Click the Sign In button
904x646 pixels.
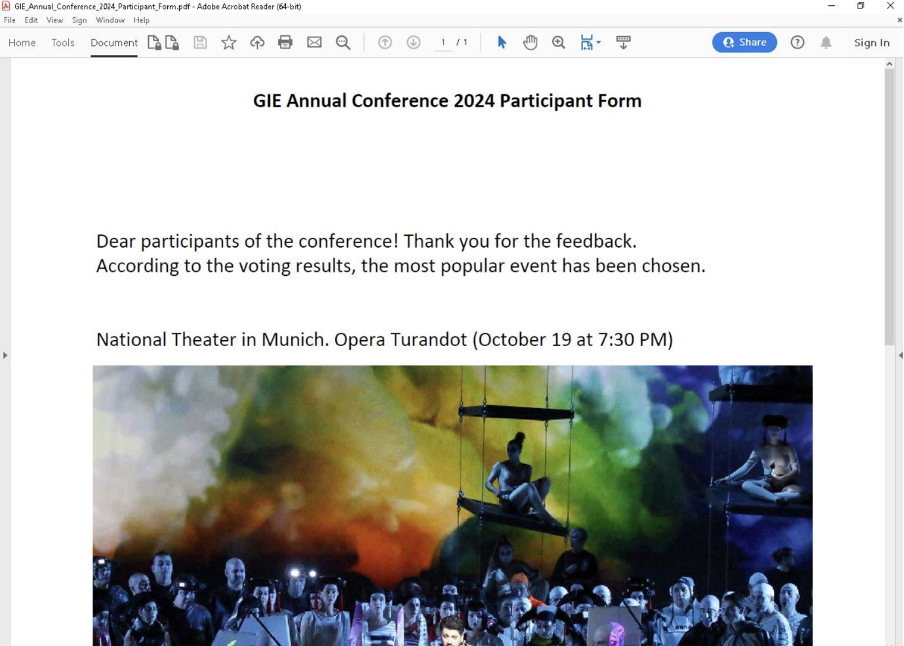(x=871, y=42)
